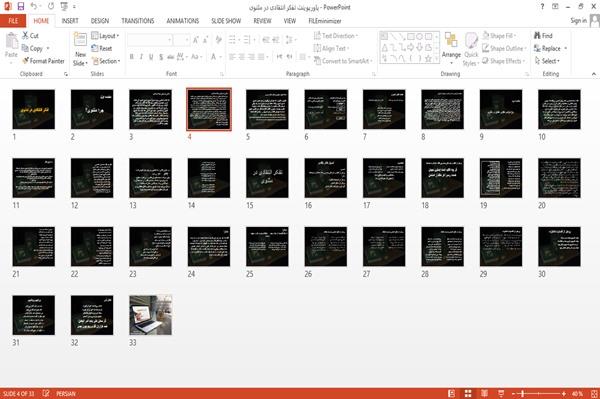Toggle Italic formatting
This screenshot has width=600, height=399.
[x=141, y=57]
